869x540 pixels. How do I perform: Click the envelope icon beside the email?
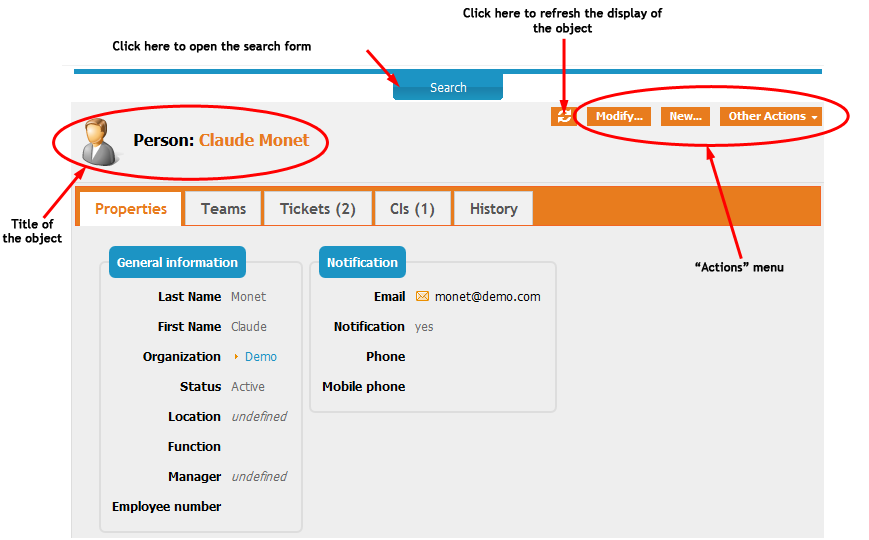(x=422, y=297)
